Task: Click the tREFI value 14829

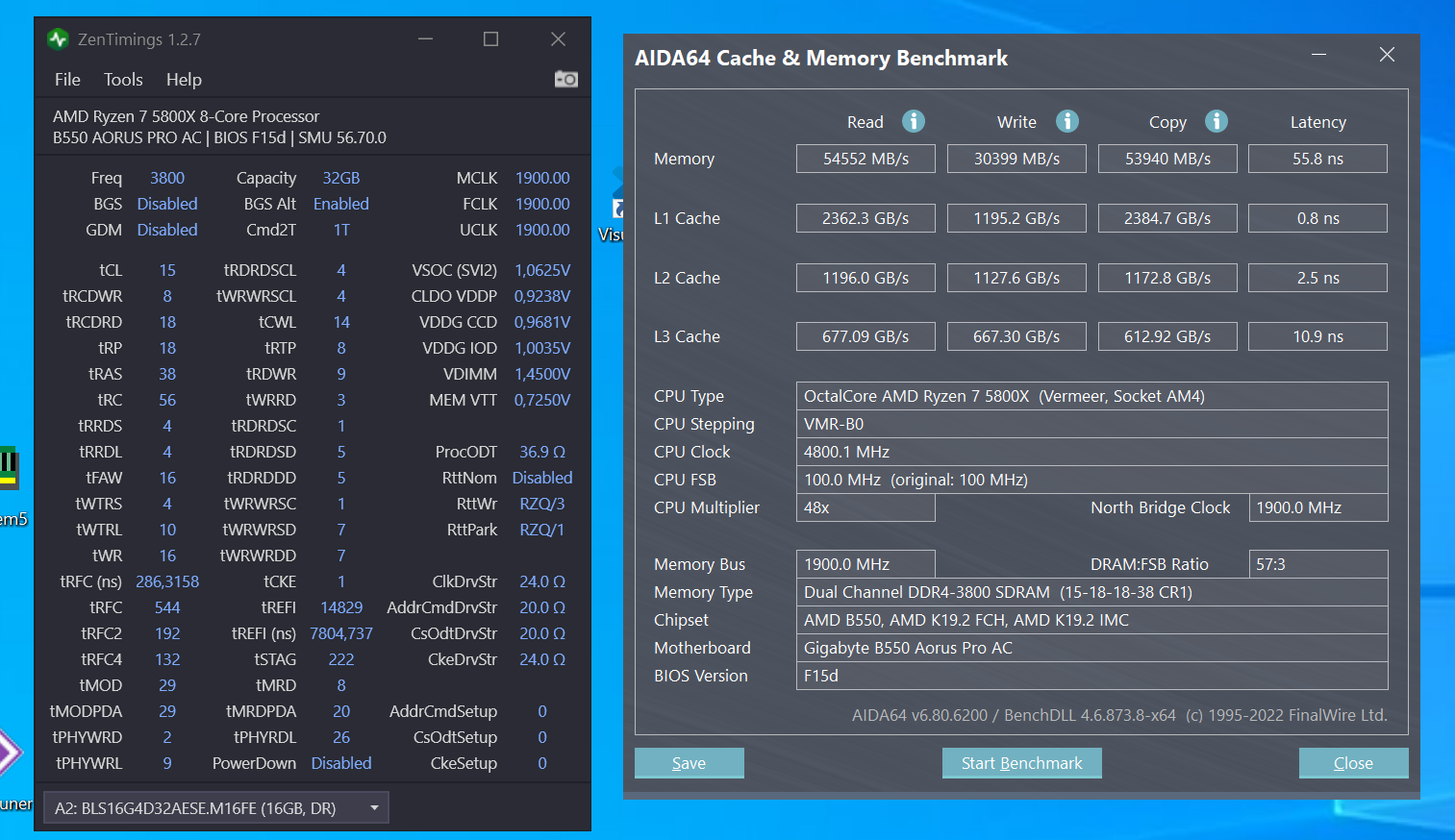Action: point(341,607)
